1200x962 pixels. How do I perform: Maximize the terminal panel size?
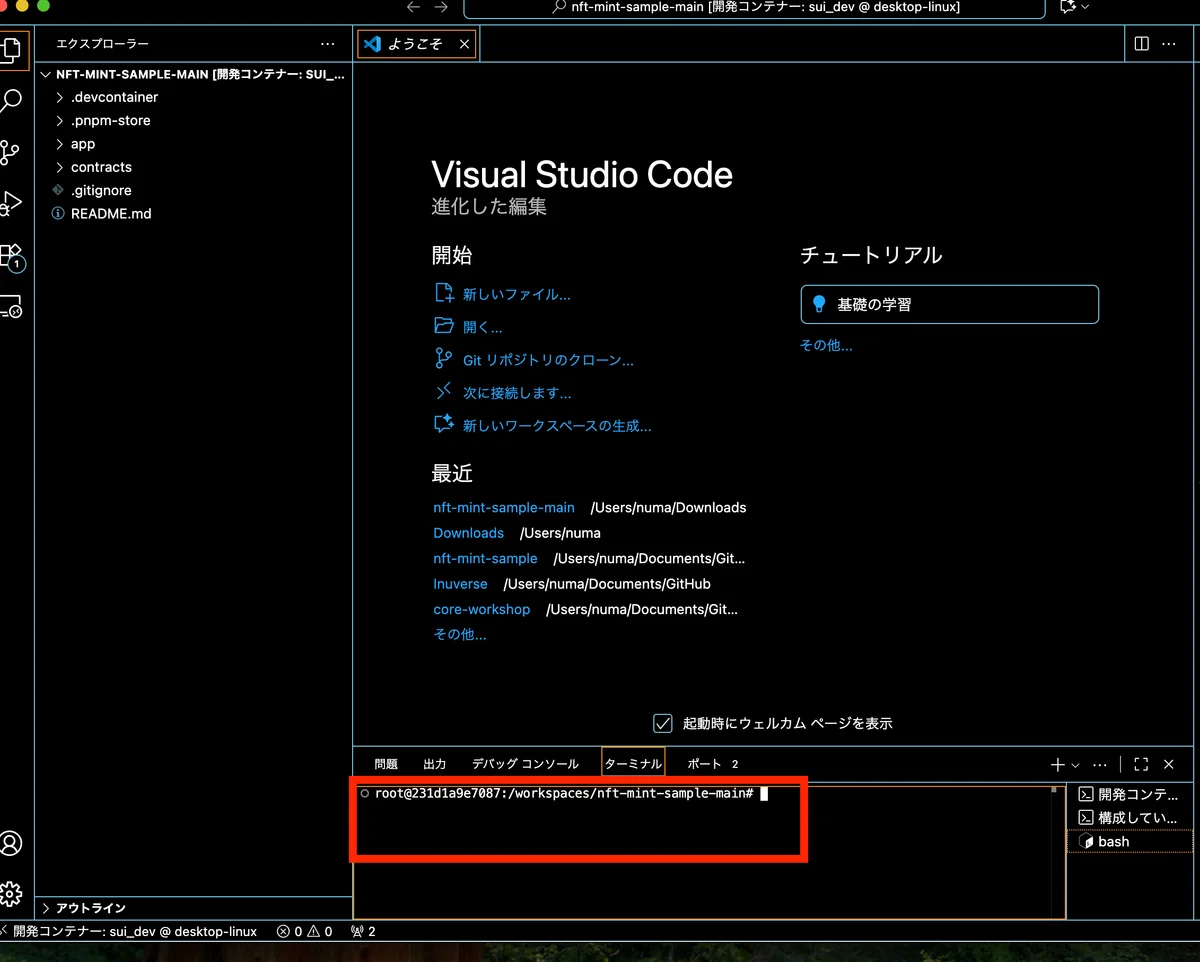pos(1141,764)
